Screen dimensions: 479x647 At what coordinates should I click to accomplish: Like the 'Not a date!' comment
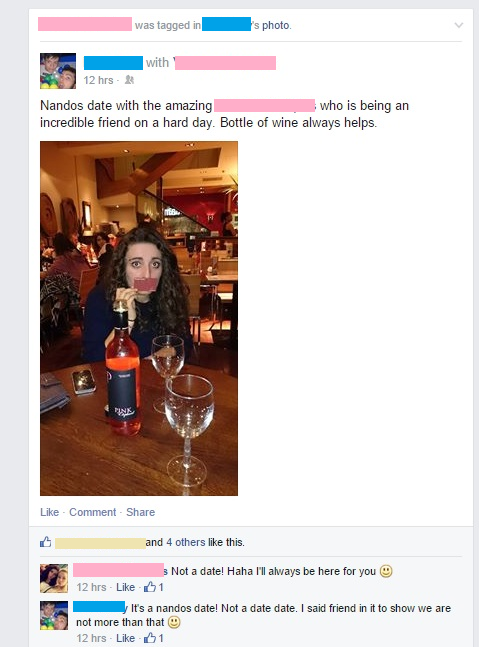125,587
